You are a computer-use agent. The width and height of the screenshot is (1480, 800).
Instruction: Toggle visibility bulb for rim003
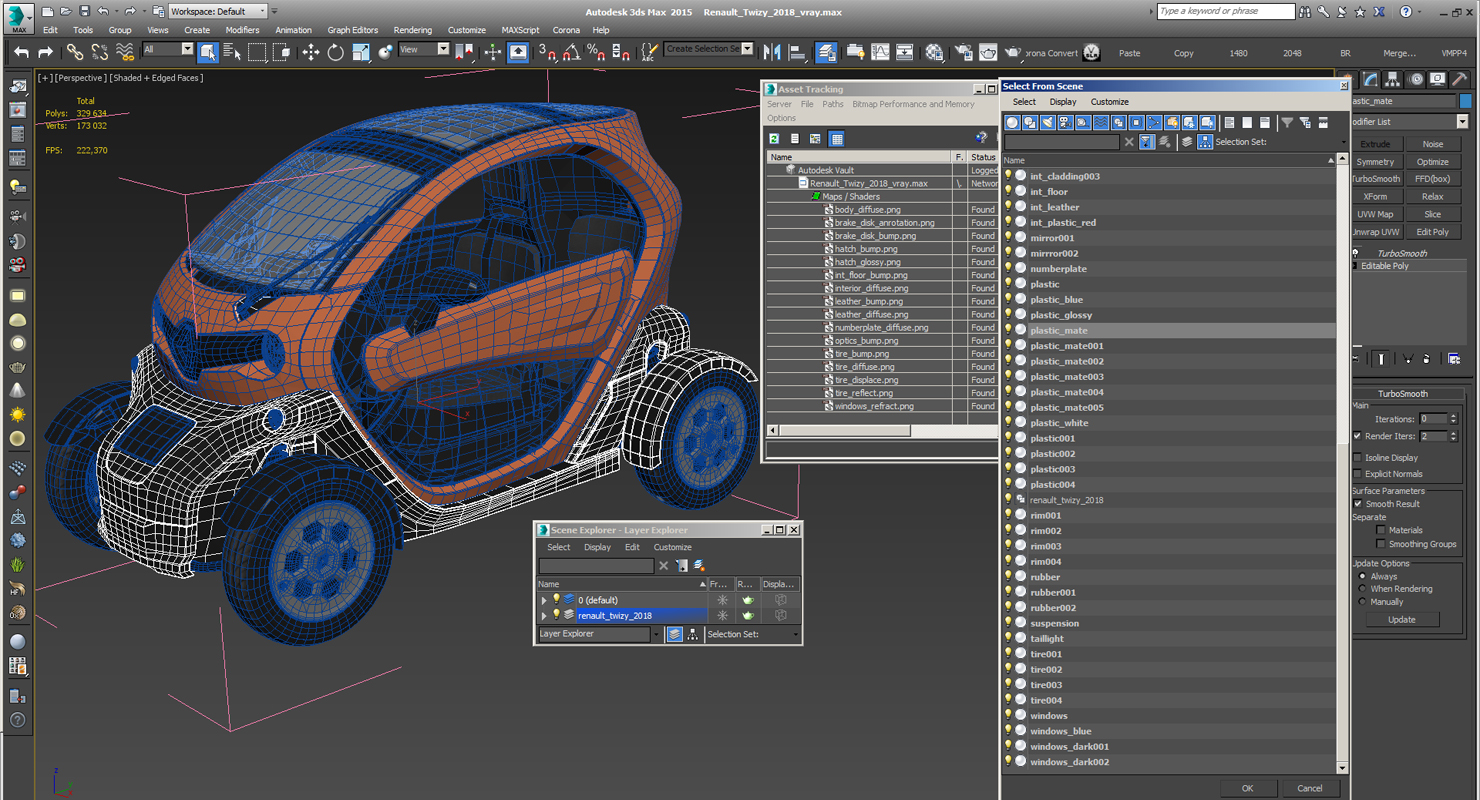[1008, 546]
